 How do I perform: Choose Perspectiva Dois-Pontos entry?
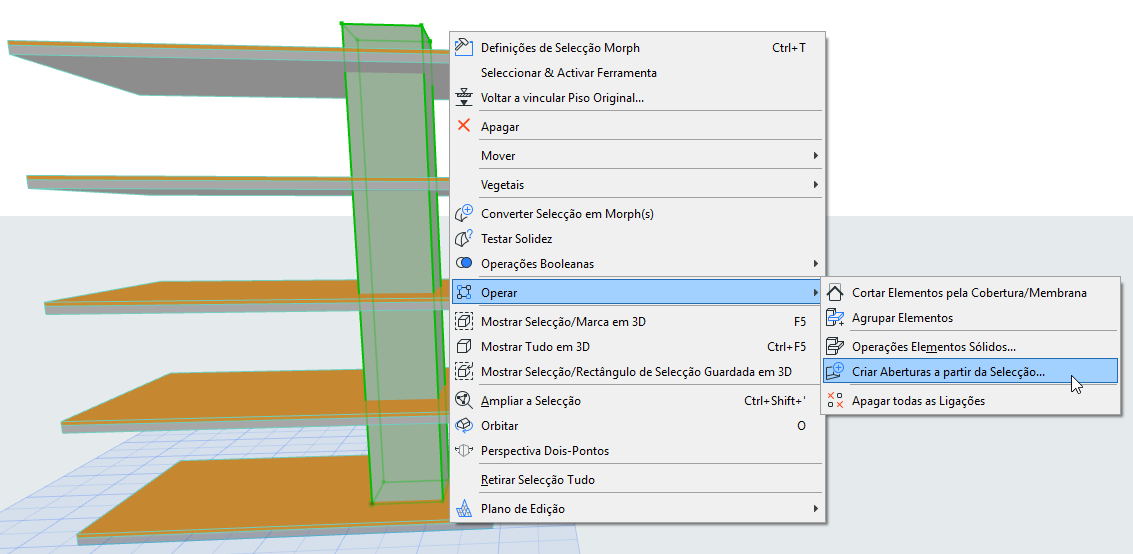click(x=637, y=451)
